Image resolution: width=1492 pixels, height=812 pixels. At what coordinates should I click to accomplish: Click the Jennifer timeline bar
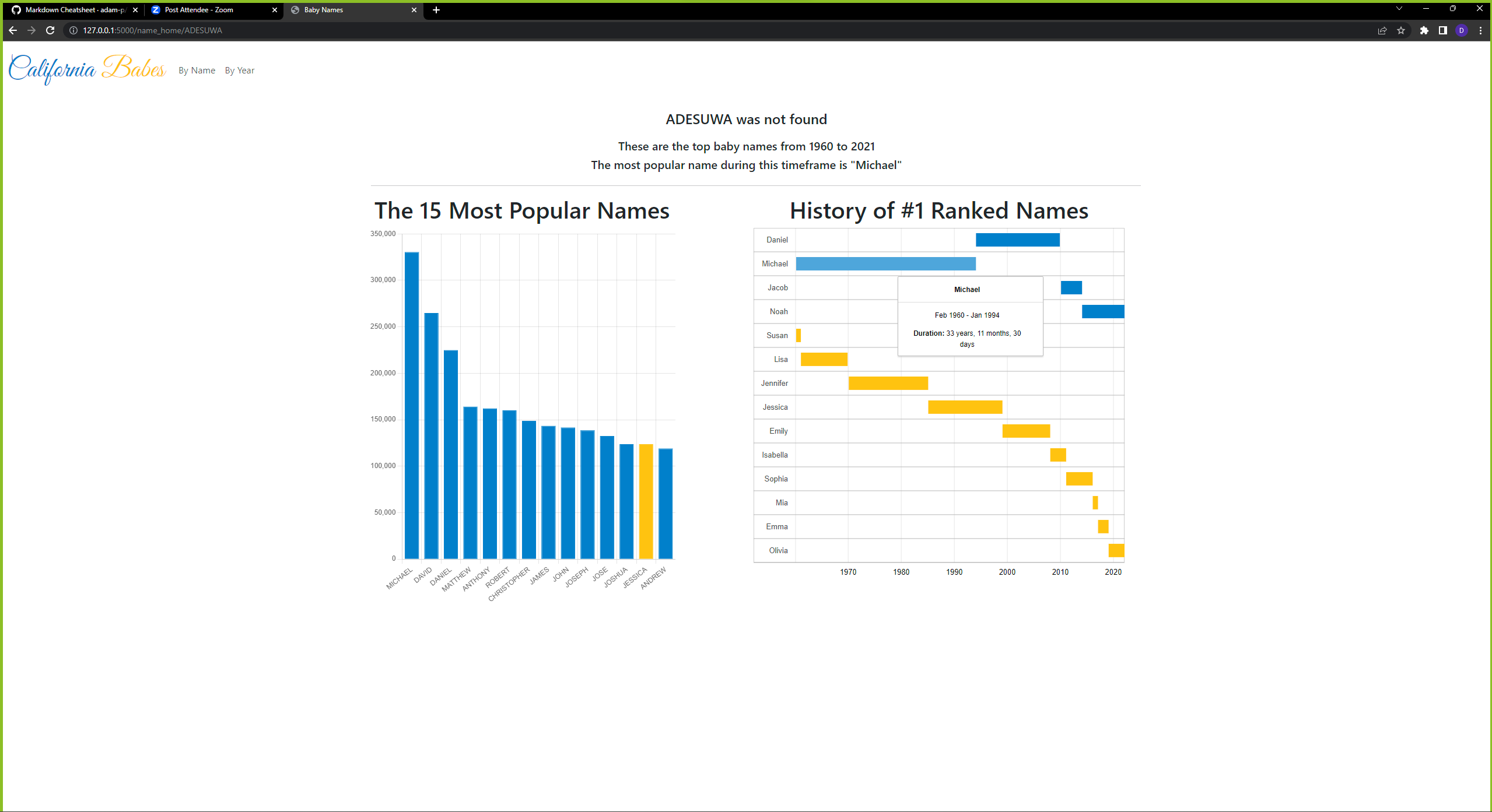tap(888, 383)
